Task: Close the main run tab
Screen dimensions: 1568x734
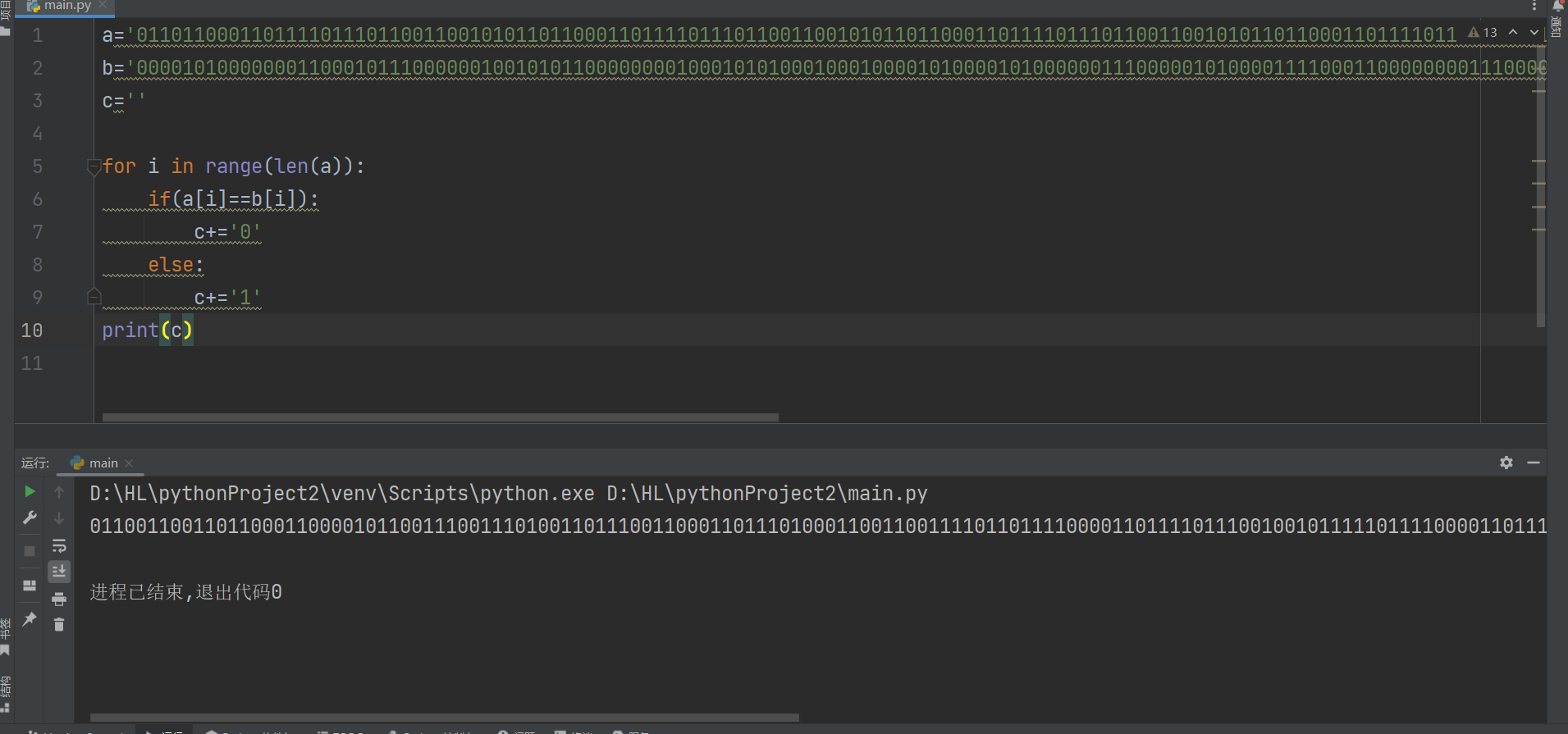Action: [x=129, y=463]
